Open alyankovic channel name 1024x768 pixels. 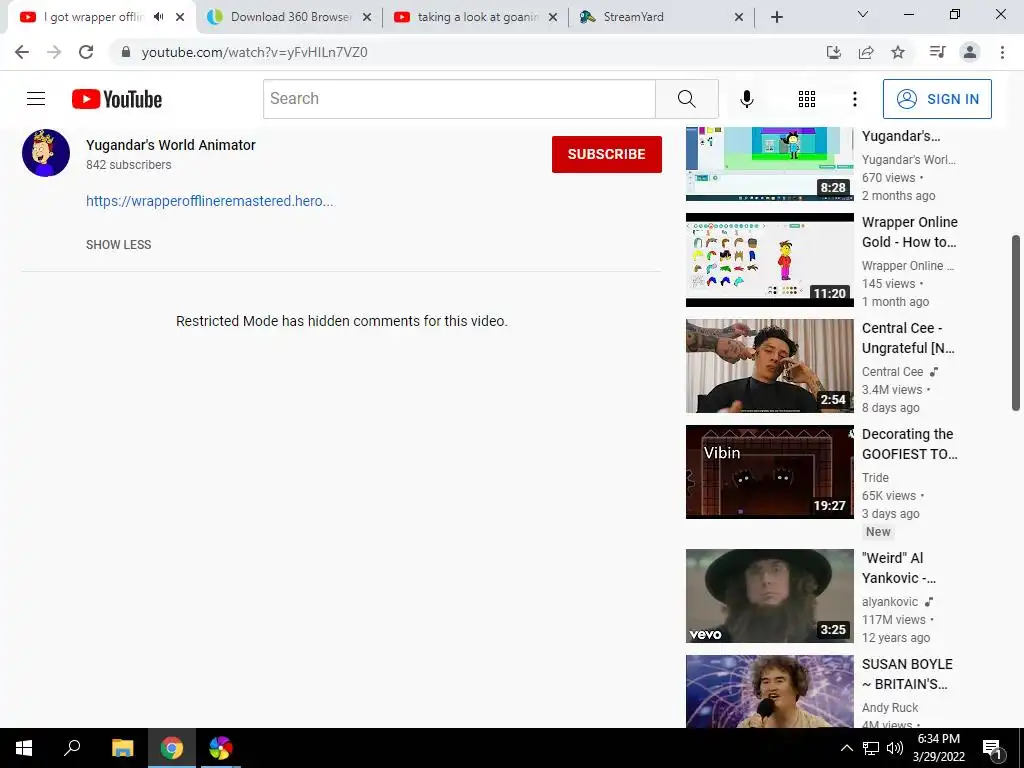coord(889,601)
